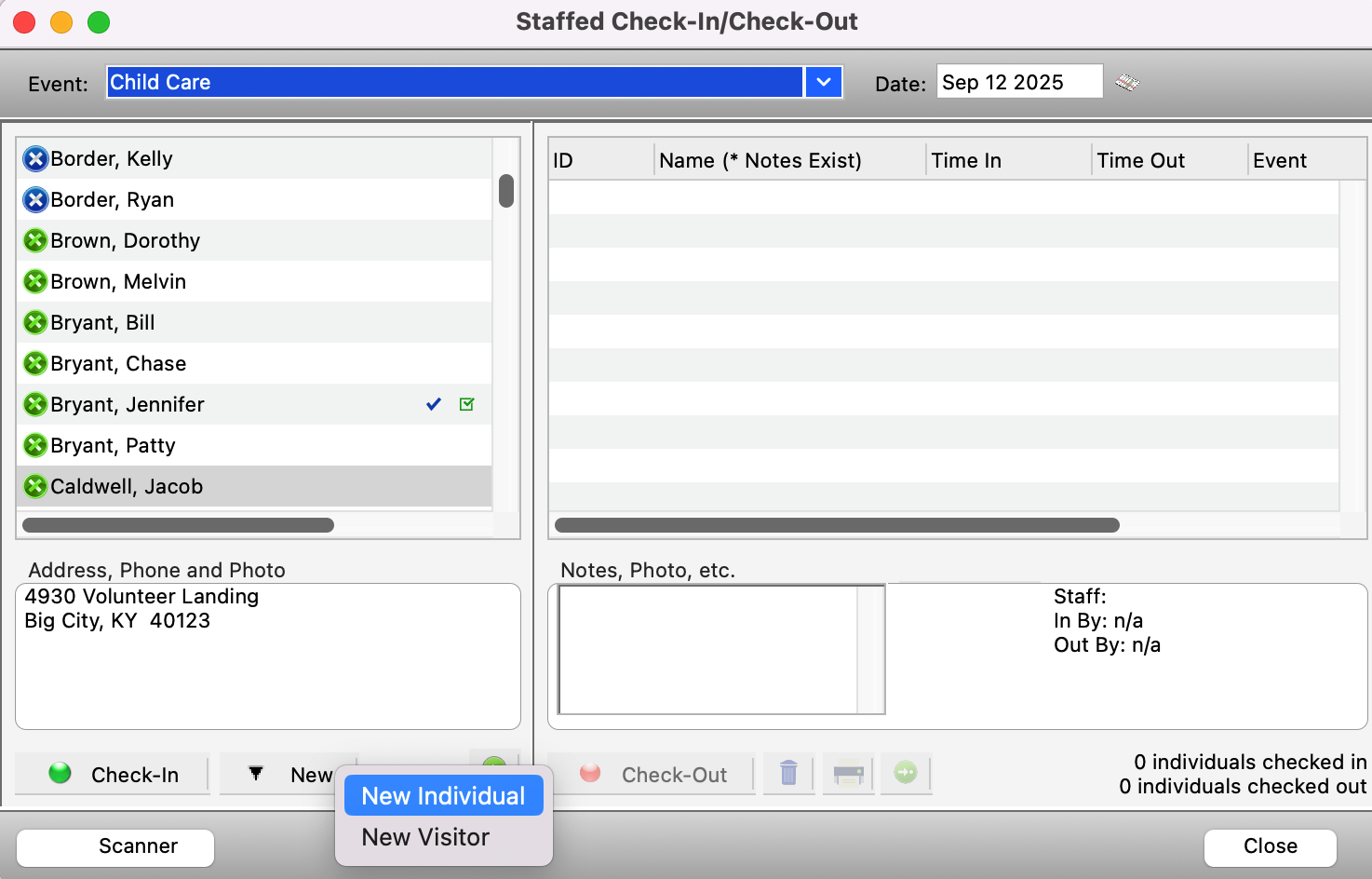
Task: Click the green status icon beside Caldwell, Jacob
Action: pos(35,485)
